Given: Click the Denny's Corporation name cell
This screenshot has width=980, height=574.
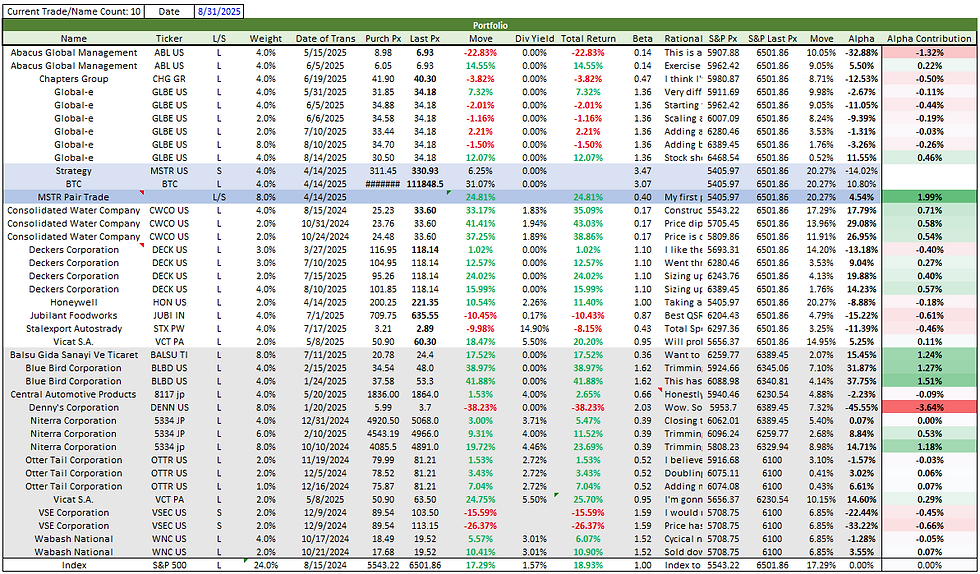Looking at the screenshot, I should [x=74, y=407].
